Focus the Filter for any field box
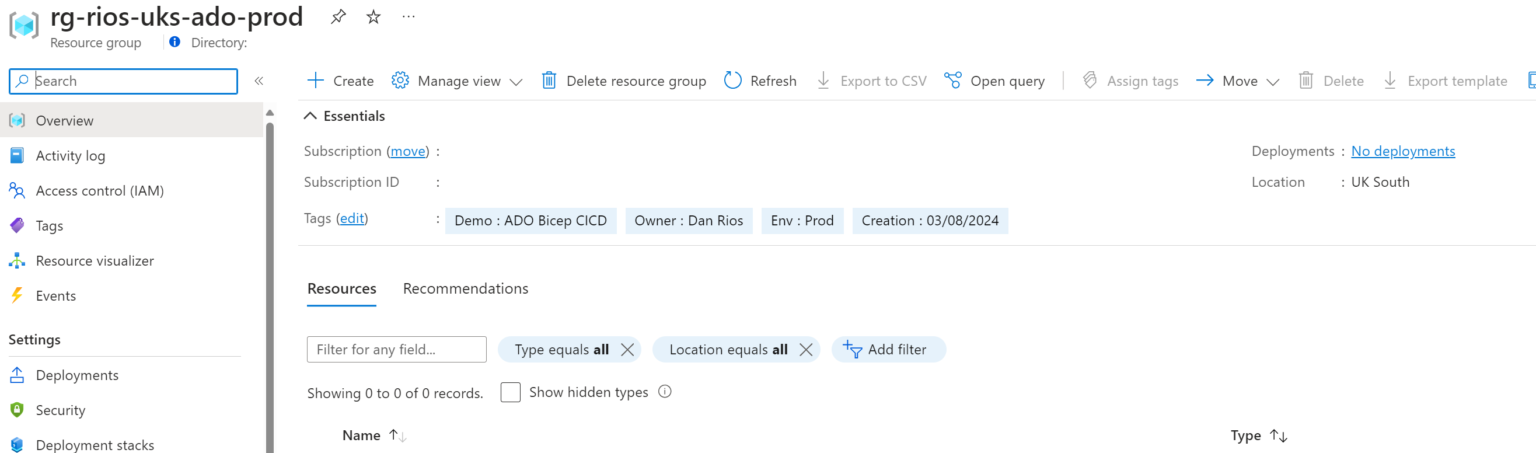 pyautogui.click(x=396, y=350)
